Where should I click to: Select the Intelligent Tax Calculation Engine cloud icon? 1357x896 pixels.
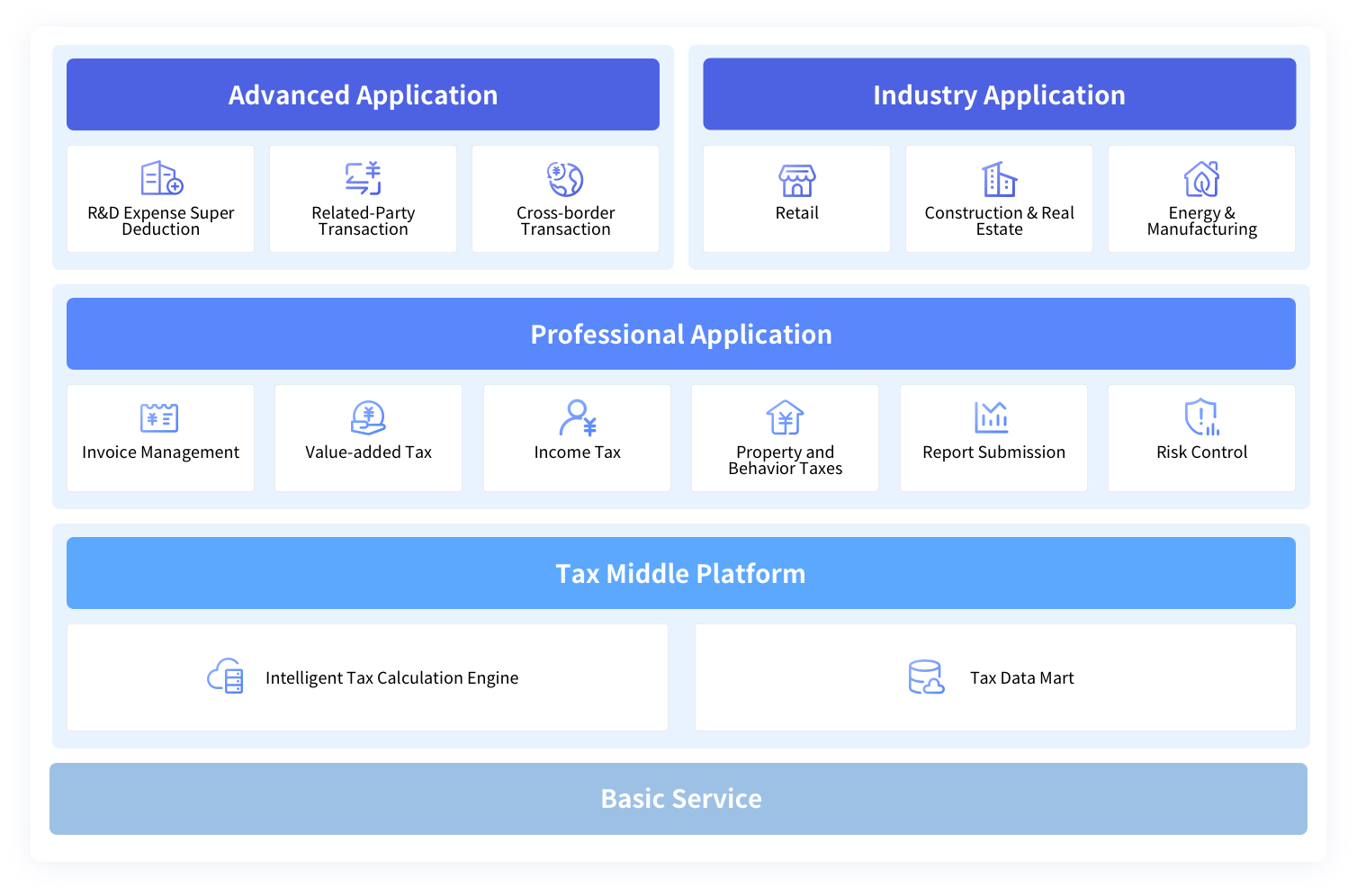pyautogui.click(x=225, y=676)
